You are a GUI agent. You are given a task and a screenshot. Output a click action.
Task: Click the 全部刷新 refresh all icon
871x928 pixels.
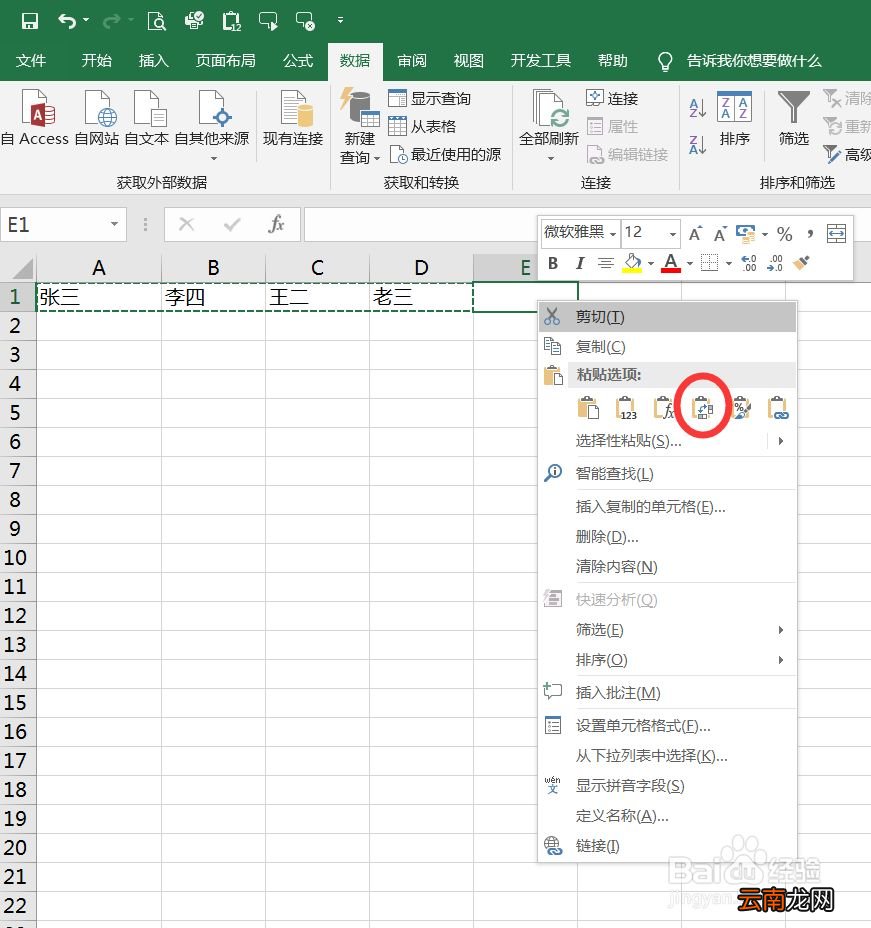549,109
